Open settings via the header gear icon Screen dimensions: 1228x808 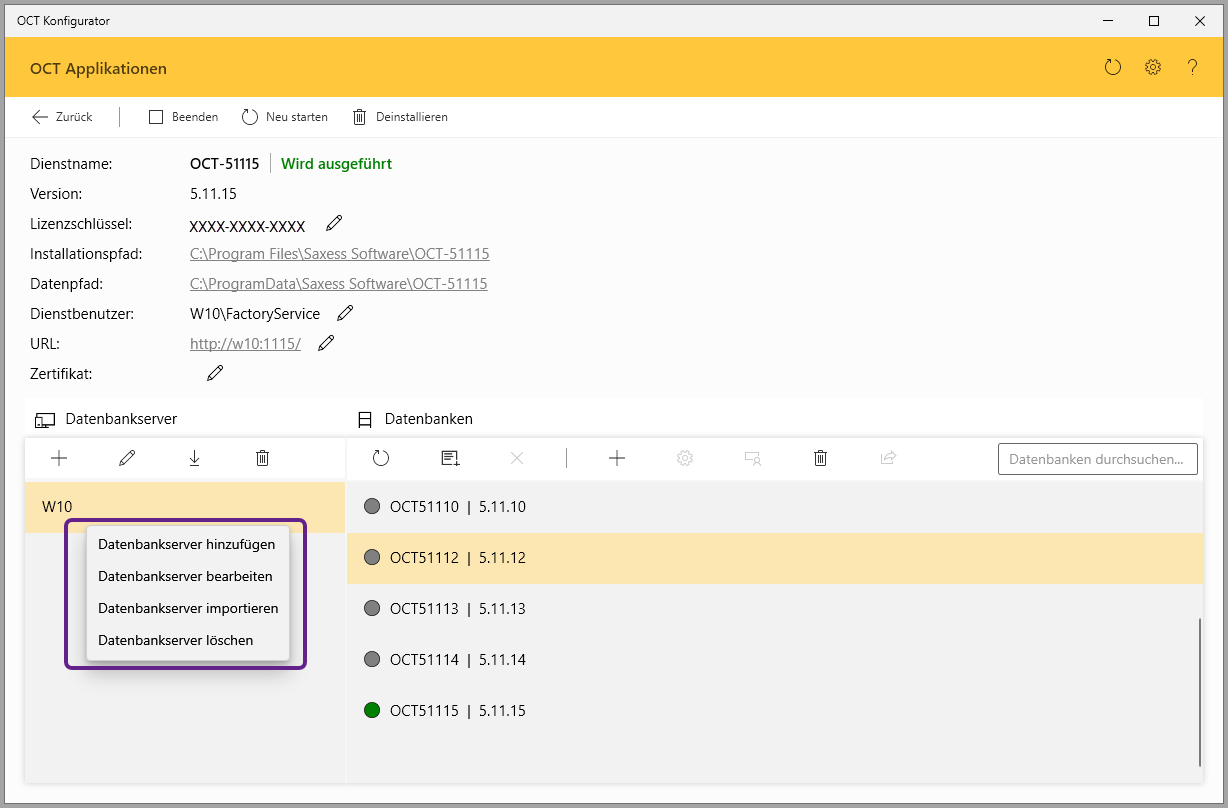pos(1153,68)
